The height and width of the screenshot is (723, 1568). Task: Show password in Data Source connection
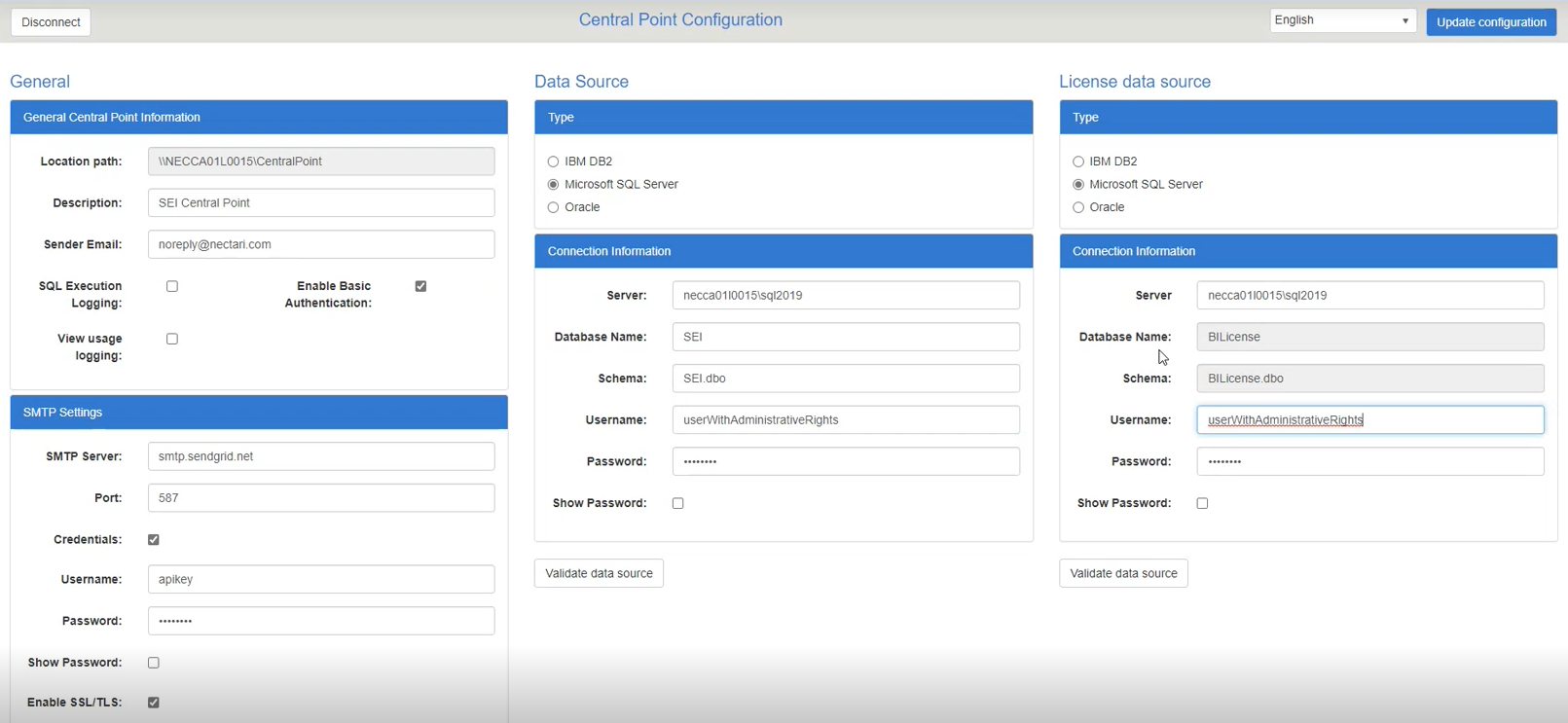(677, 503)
